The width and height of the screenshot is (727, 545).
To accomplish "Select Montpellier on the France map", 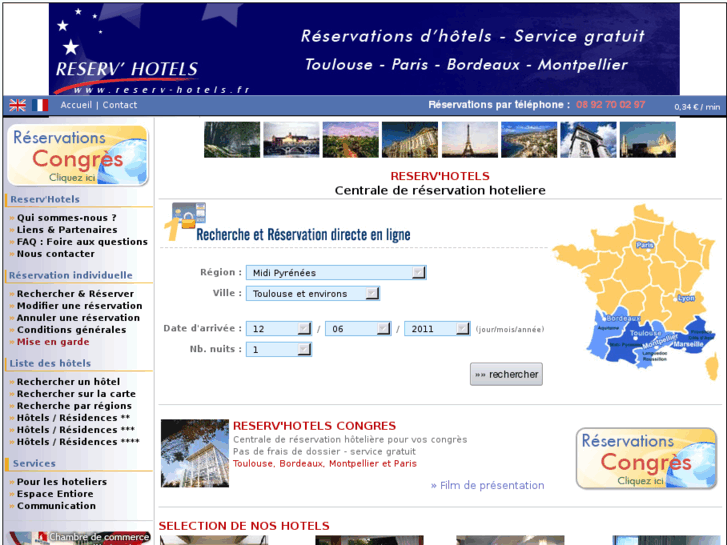I will tap(660, 341).
